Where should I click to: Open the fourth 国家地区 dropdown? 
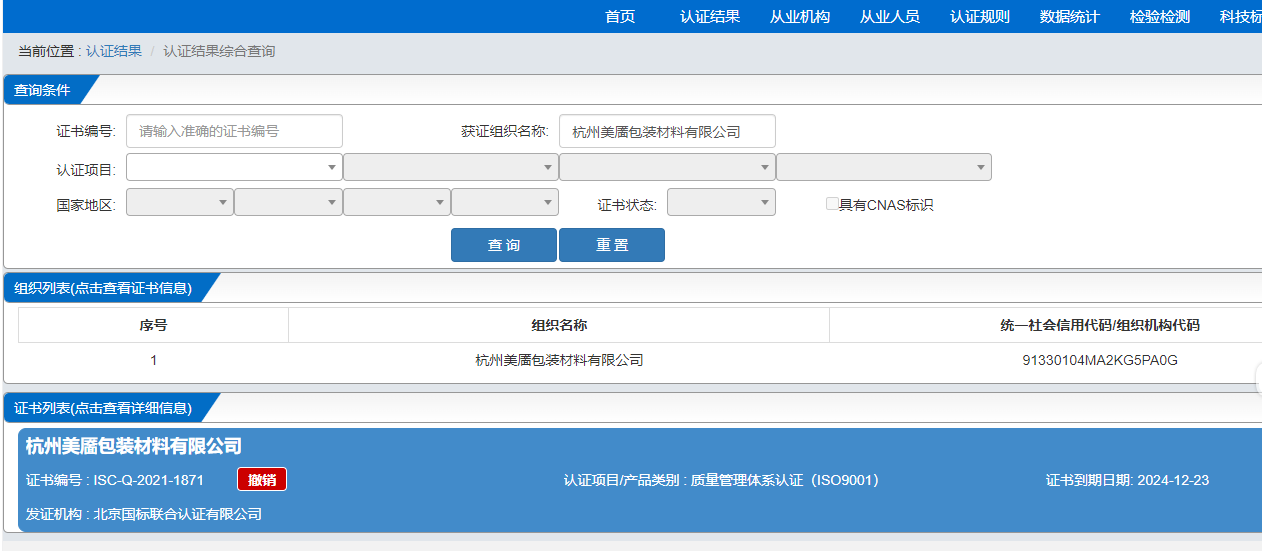(x=505, y=202)
